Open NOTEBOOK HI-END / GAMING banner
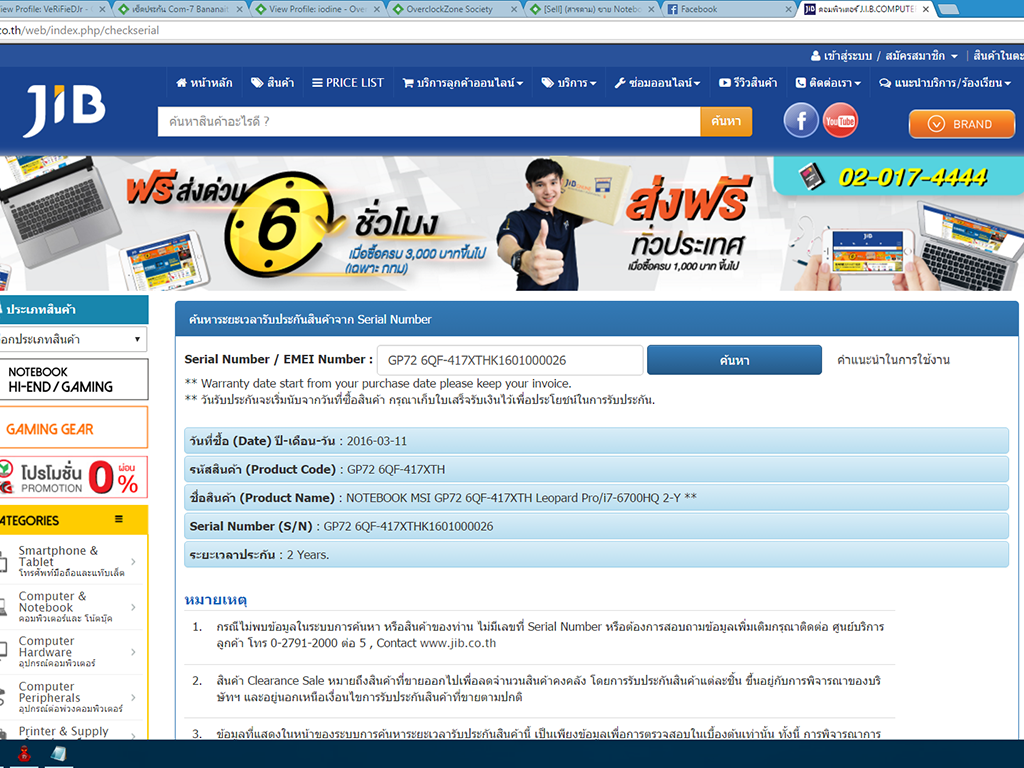Image resolution: width=1024 pixels, height=768 pixels. click(x=73, y=379)
